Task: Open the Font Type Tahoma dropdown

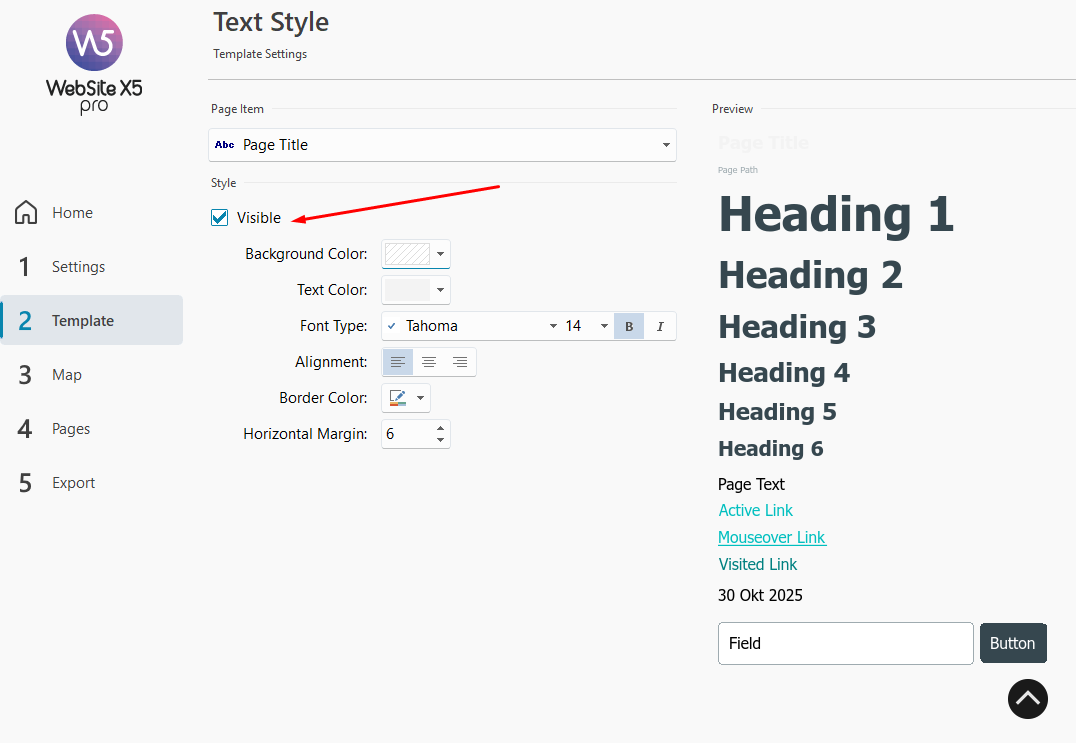Action: click(471, 326)
